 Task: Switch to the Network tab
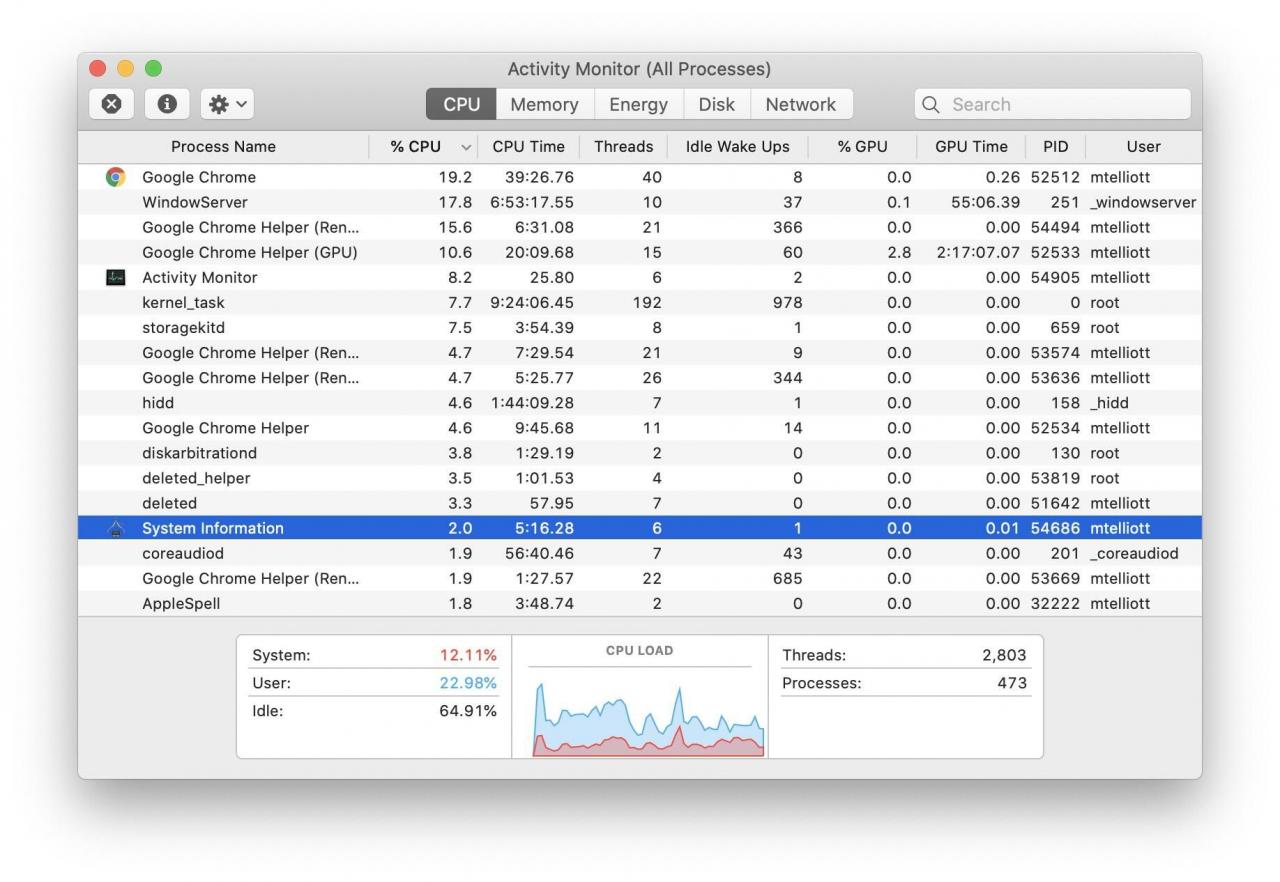pos(800,104)
